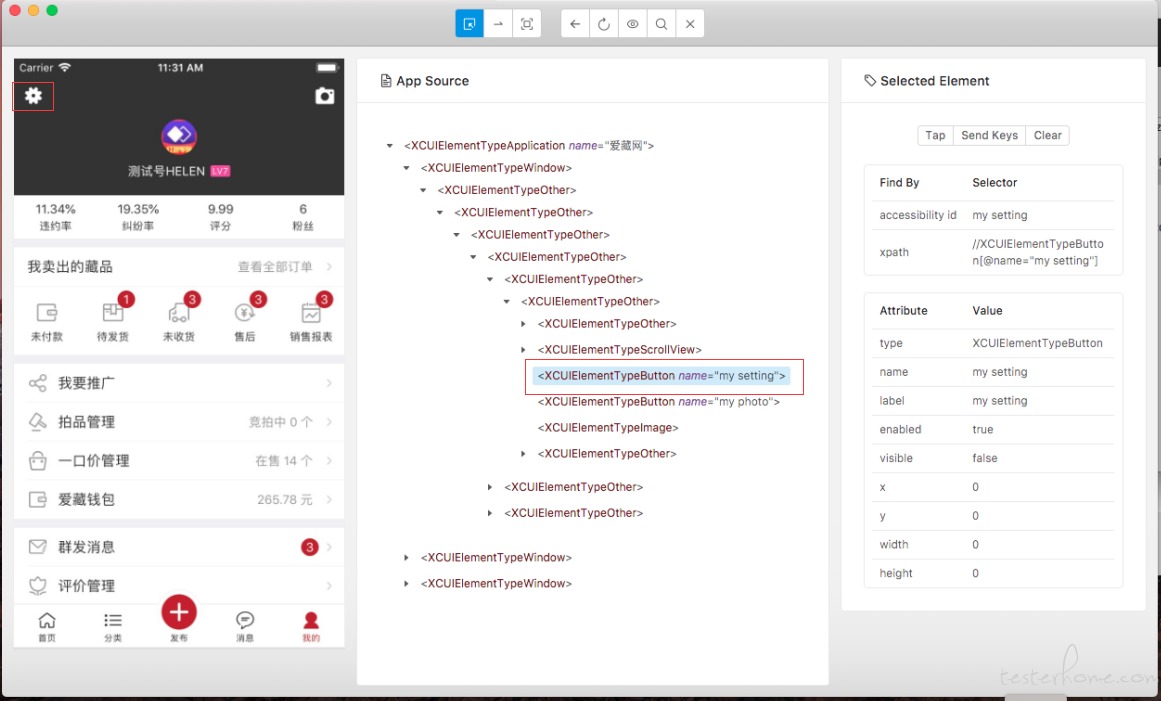
Task: Tap the 未付款 wallet icon
Action: [47, 312]
